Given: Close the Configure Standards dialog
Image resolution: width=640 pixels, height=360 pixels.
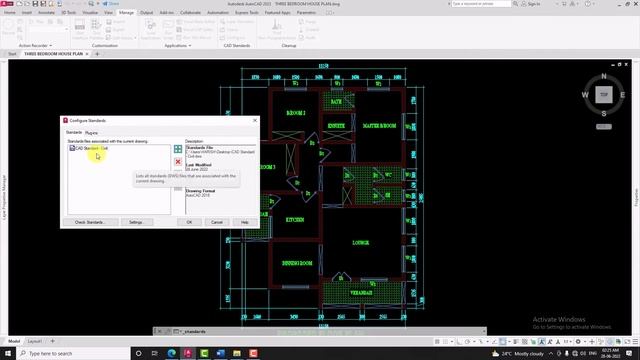Looking at the screenshot, I should 255,120.
